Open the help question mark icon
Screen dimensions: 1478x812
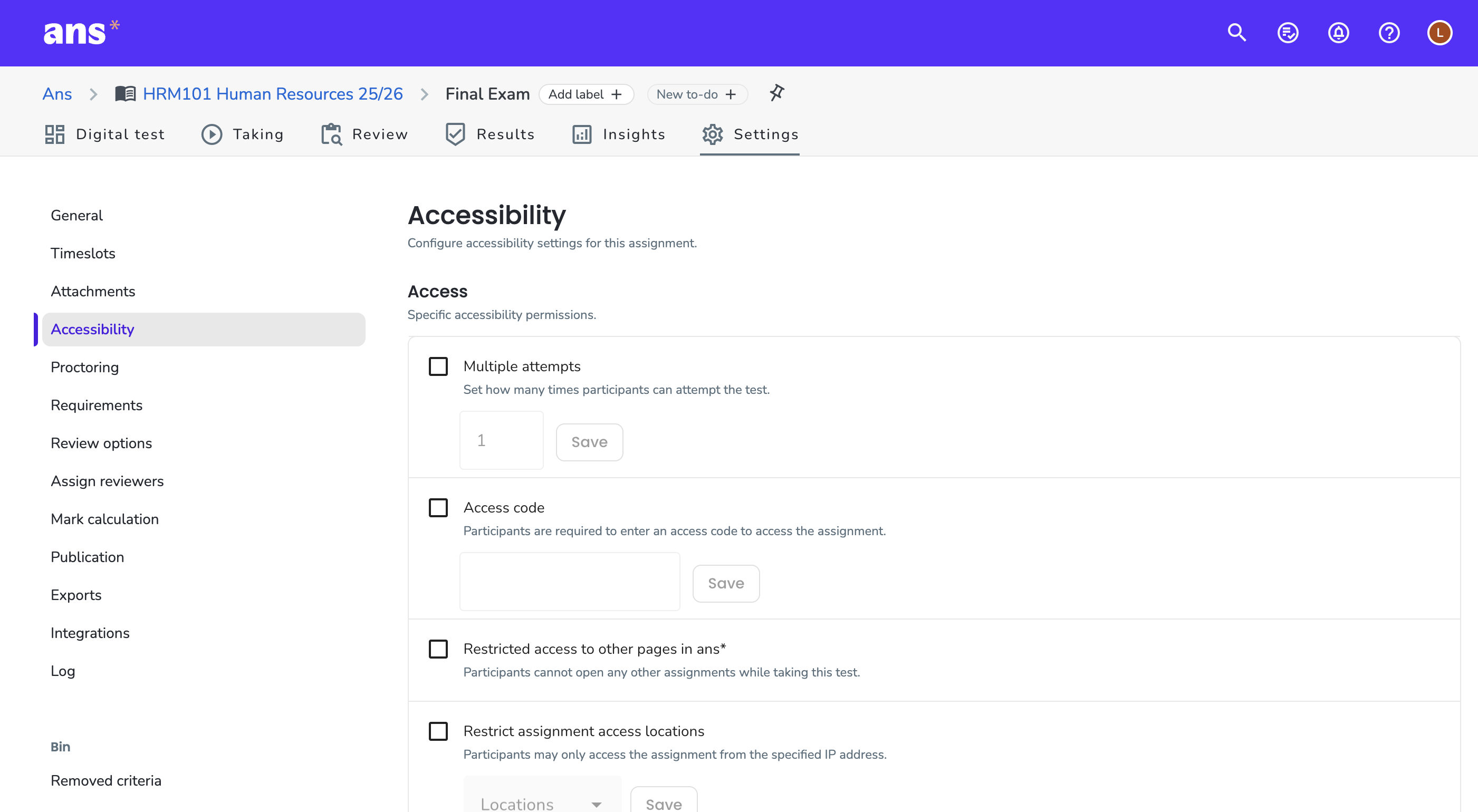pos(1389,33)
